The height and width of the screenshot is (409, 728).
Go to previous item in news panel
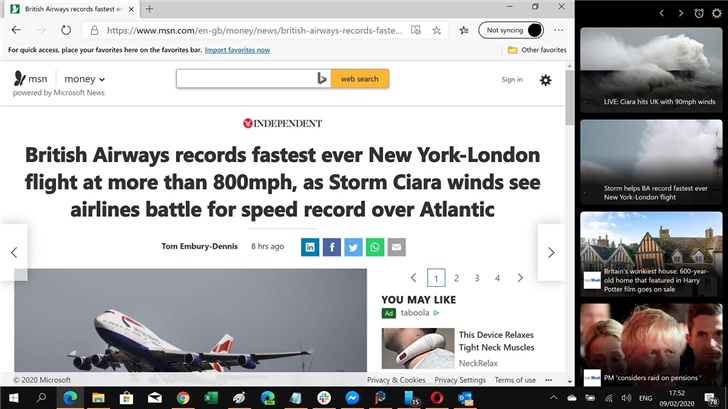(662, 13)
